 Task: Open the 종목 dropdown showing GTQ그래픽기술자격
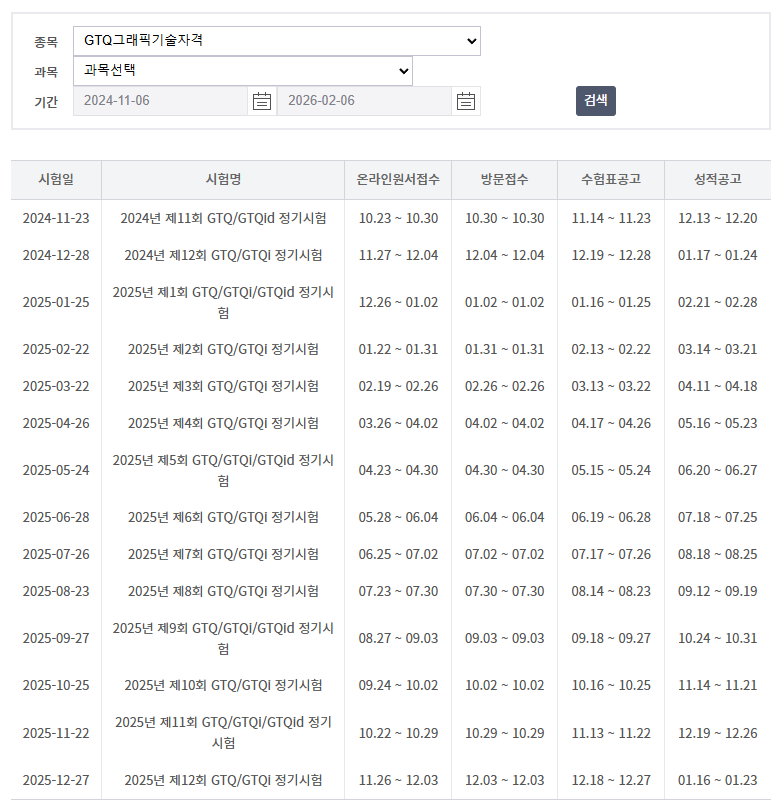coord(277,41)
